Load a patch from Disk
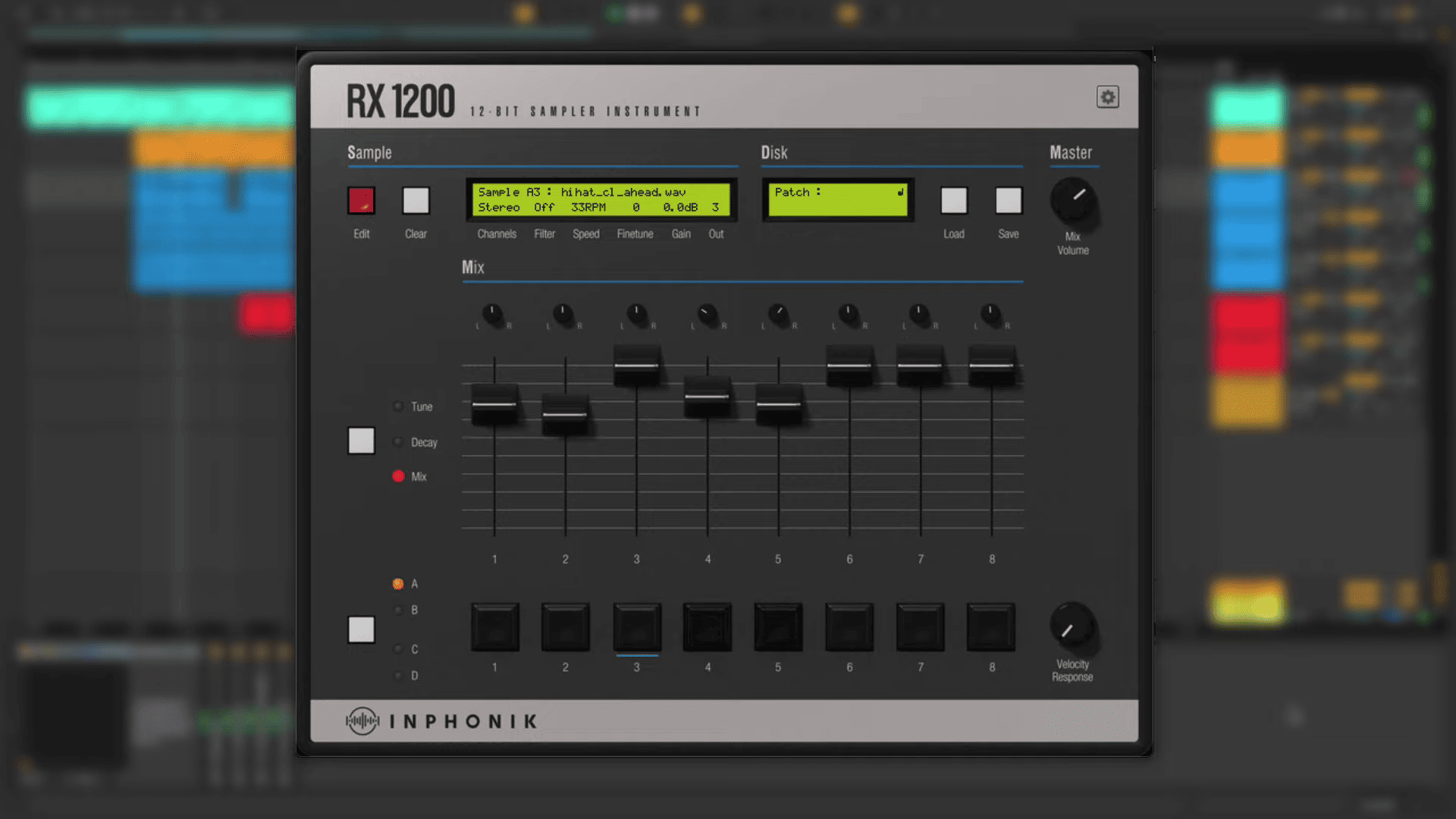This screenshot has width=1456, height=819. 953,200
